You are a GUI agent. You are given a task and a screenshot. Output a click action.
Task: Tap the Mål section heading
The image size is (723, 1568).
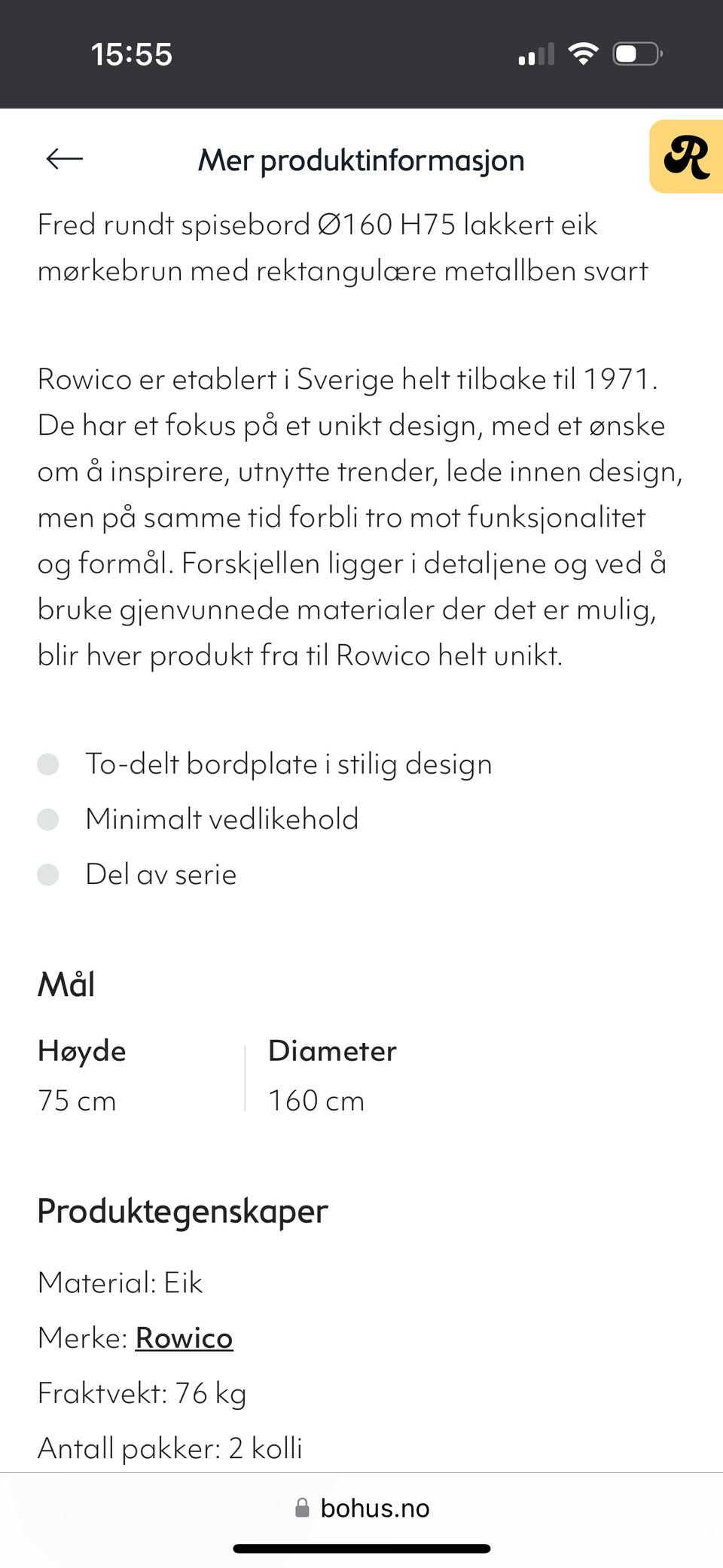(x=66, y=985)
